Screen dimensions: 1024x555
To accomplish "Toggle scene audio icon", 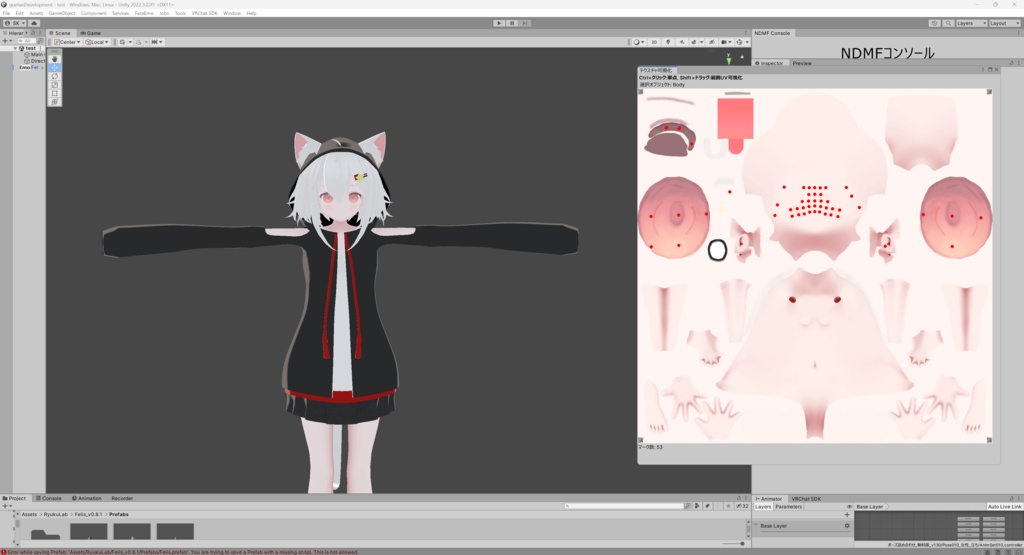I will pyautogui.click(x=682, y=42).
